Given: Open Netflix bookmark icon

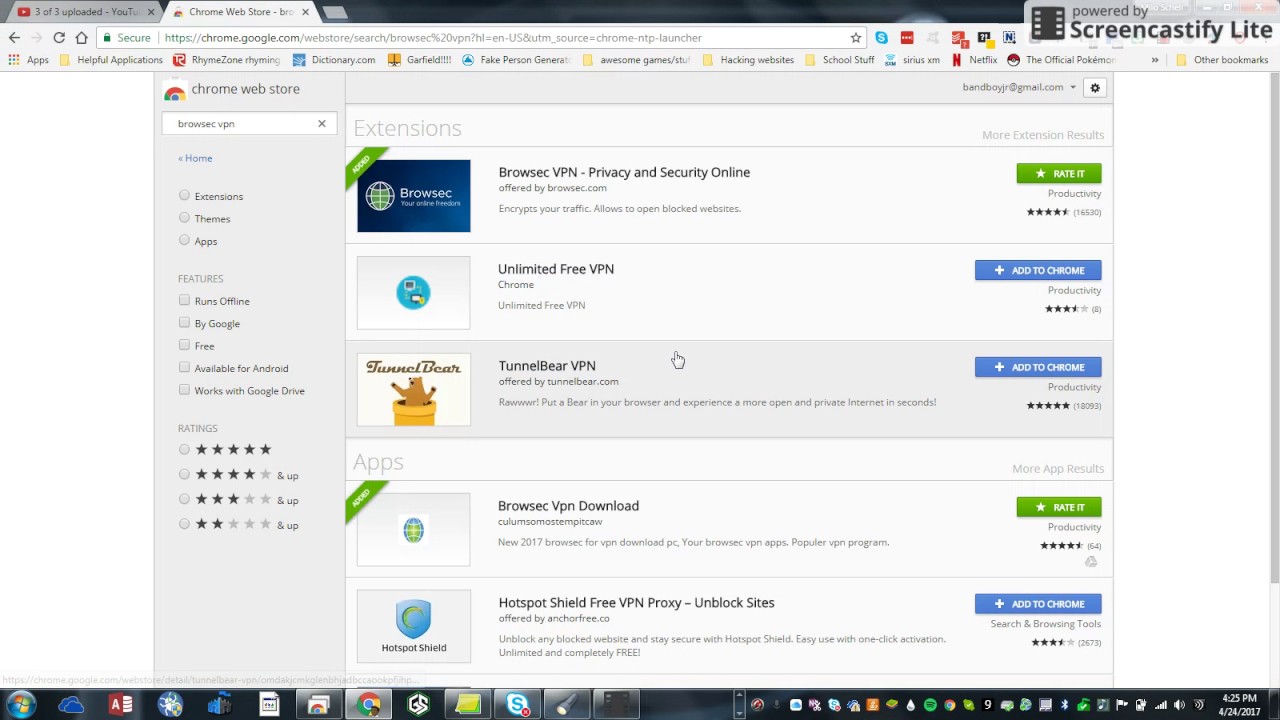Looking at the screenshot, I should pos(957,60).
